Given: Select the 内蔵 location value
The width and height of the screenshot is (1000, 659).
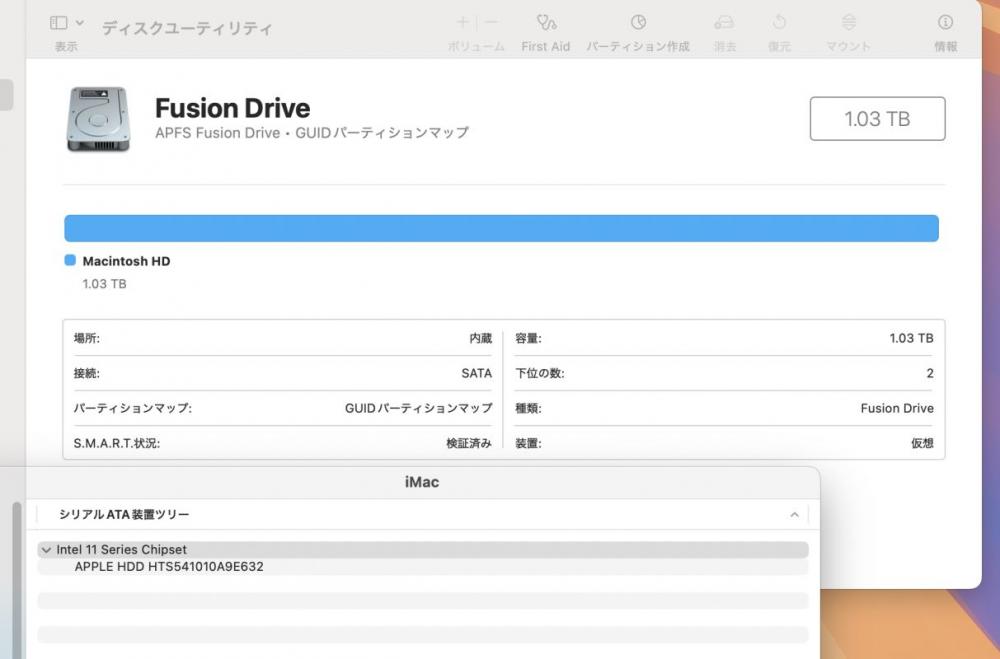Looking at the screenshot, I should click(480, 338).
